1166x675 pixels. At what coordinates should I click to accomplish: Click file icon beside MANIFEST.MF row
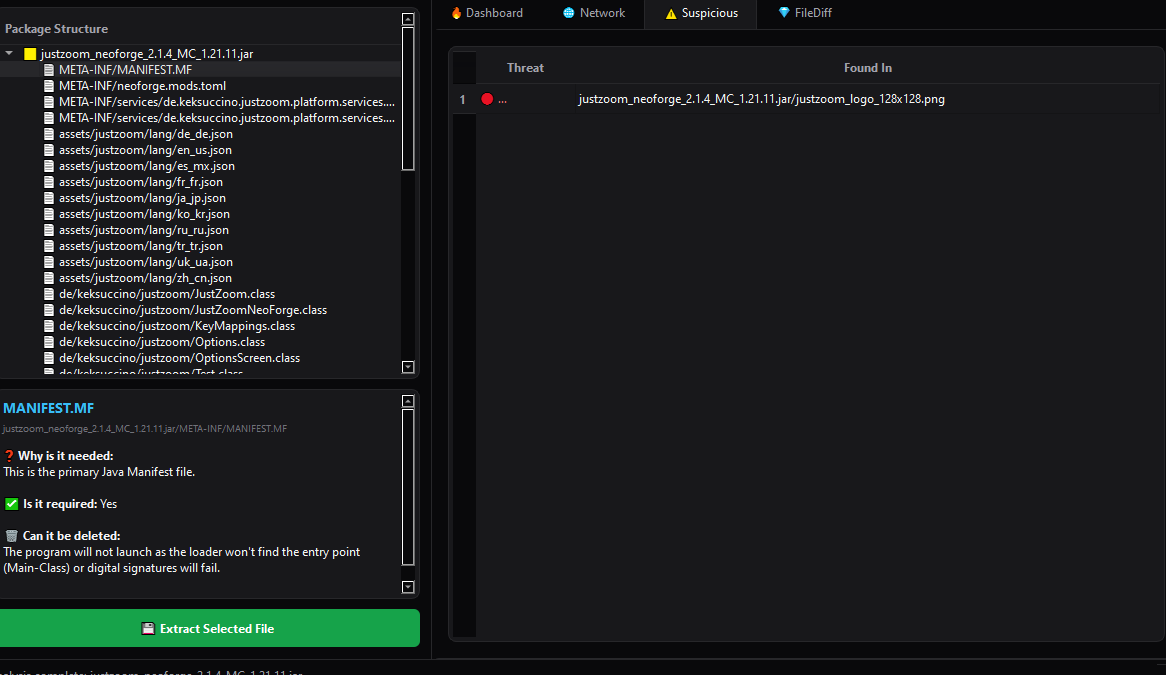point(49,70)
